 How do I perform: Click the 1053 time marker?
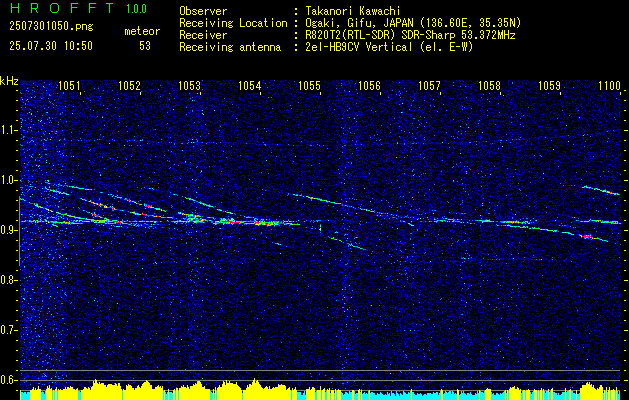[189, 85]
